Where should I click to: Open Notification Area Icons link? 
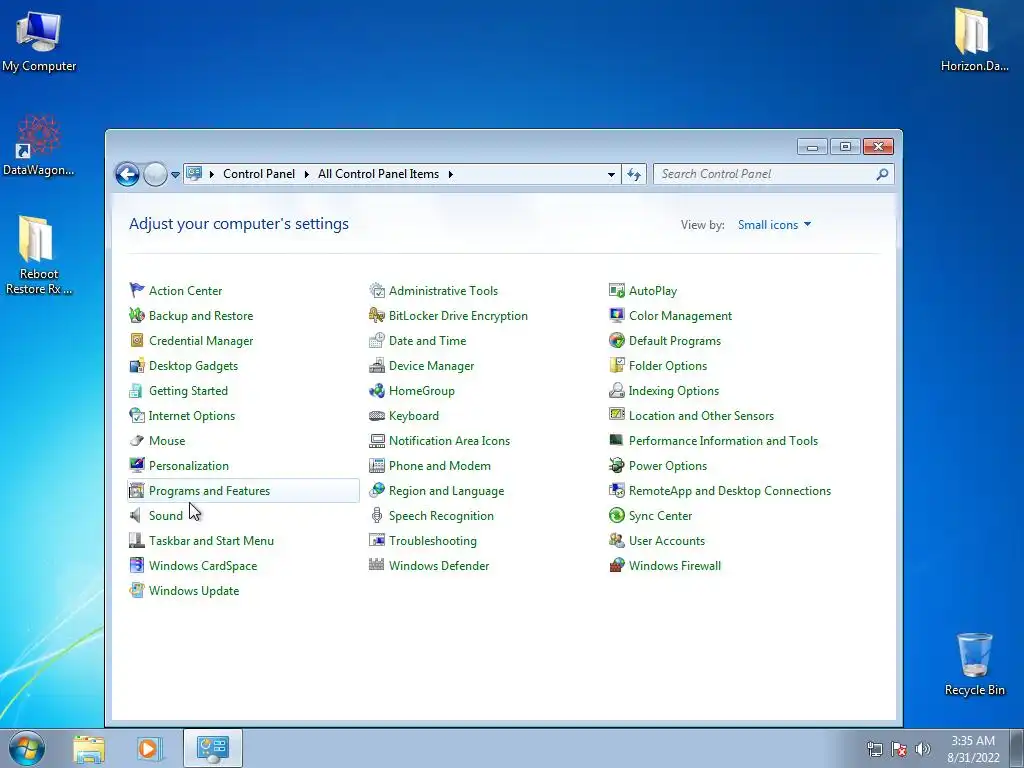click(x=449, y=441)
